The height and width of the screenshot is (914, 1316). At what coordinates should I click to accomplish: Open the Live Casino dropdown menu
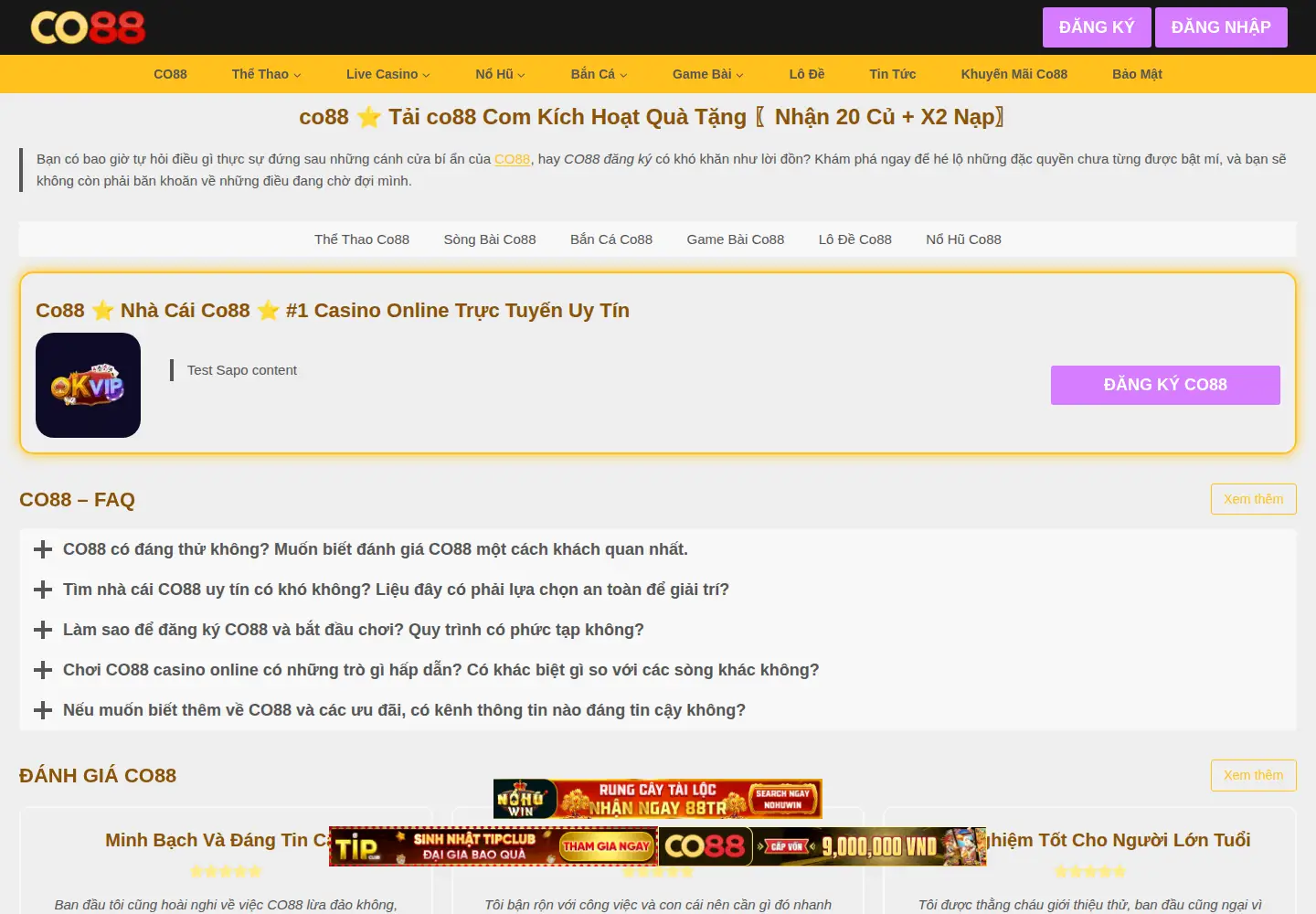(387, 74)
